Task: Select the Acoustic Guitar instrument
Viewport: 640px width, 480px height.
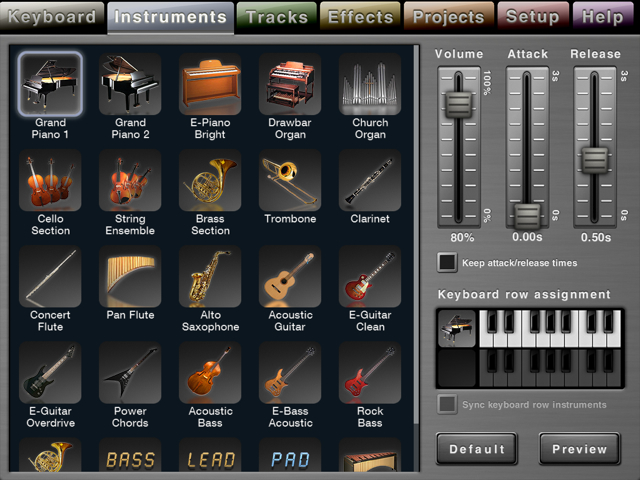Action: coord(290,277)
